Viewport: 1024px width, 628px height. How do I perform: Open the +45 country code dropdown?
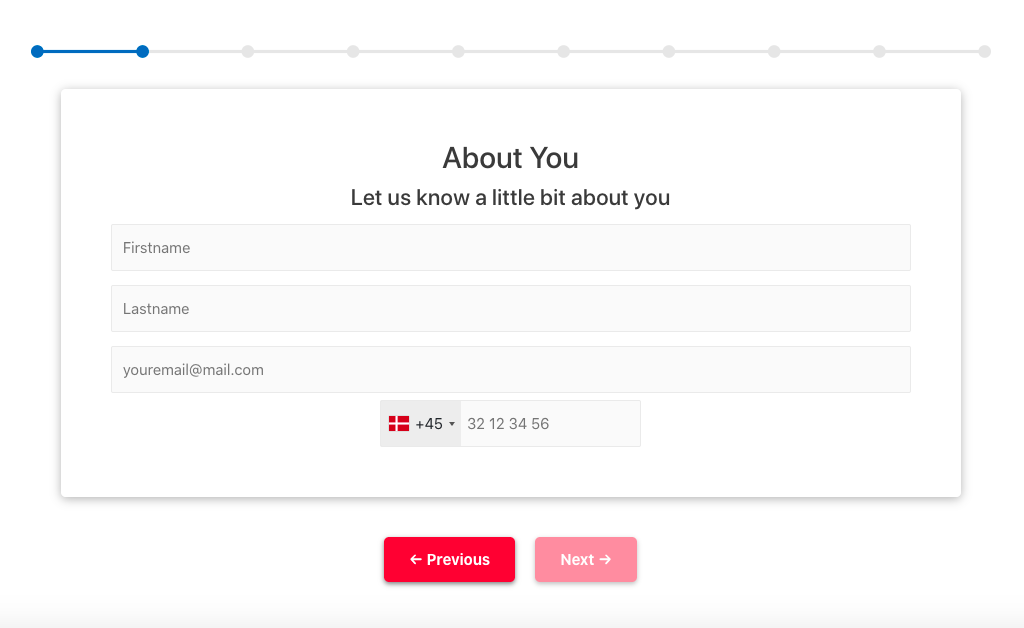[x=421, y=424]
